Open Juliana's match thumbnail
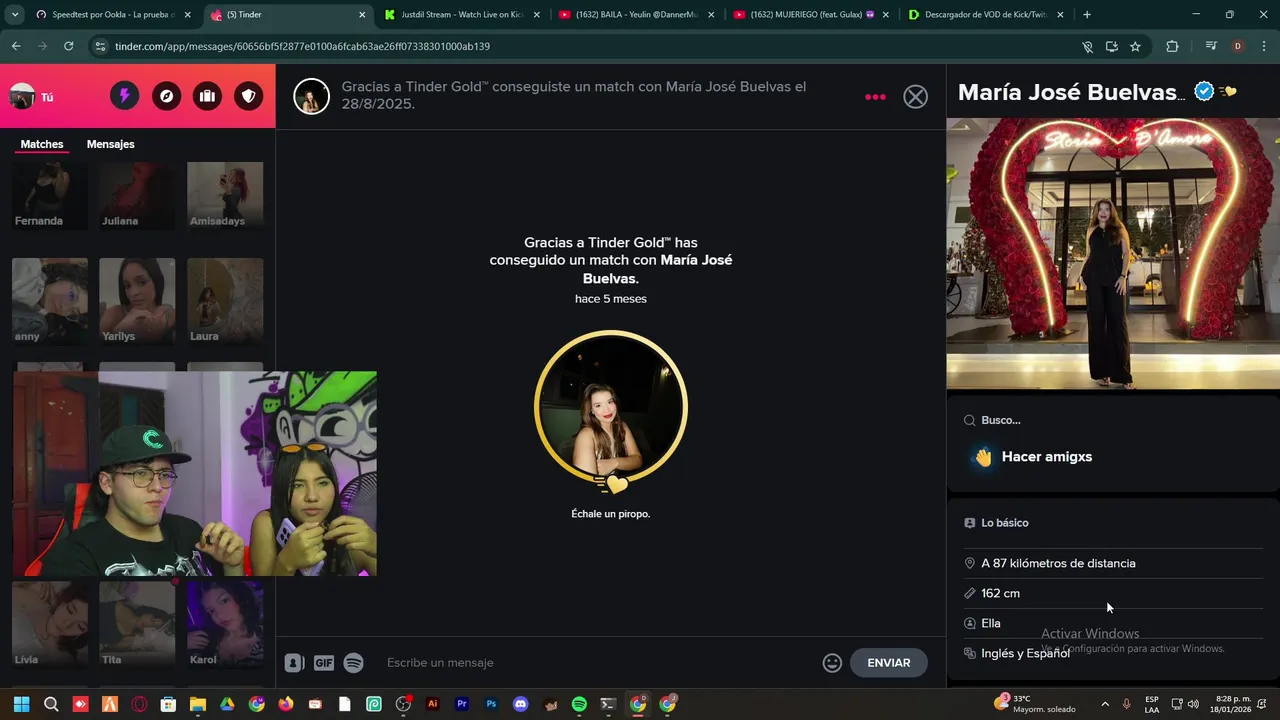 coord(137,196)
